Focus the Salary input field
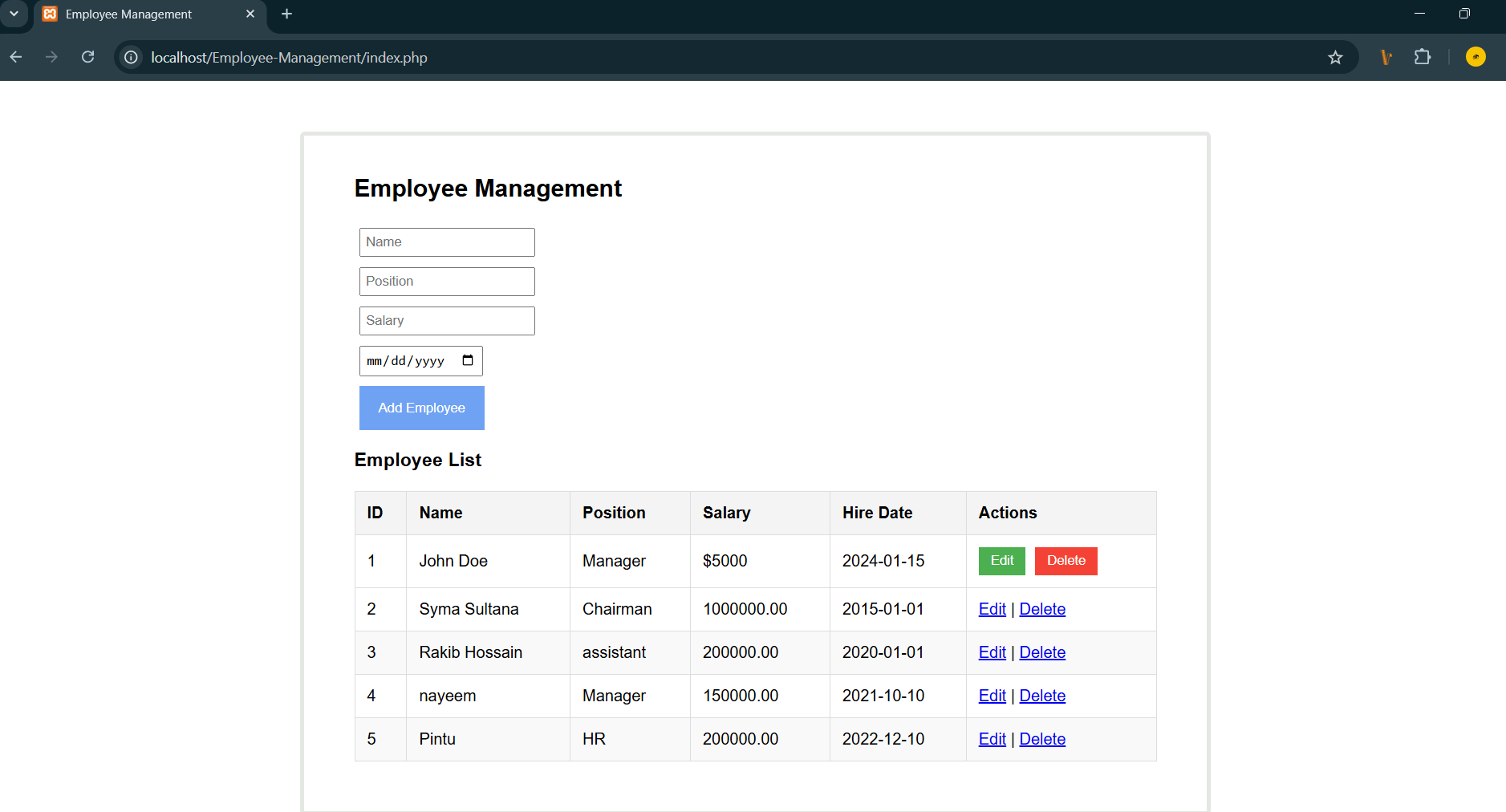1506x812 pixels. click(447, 321)
